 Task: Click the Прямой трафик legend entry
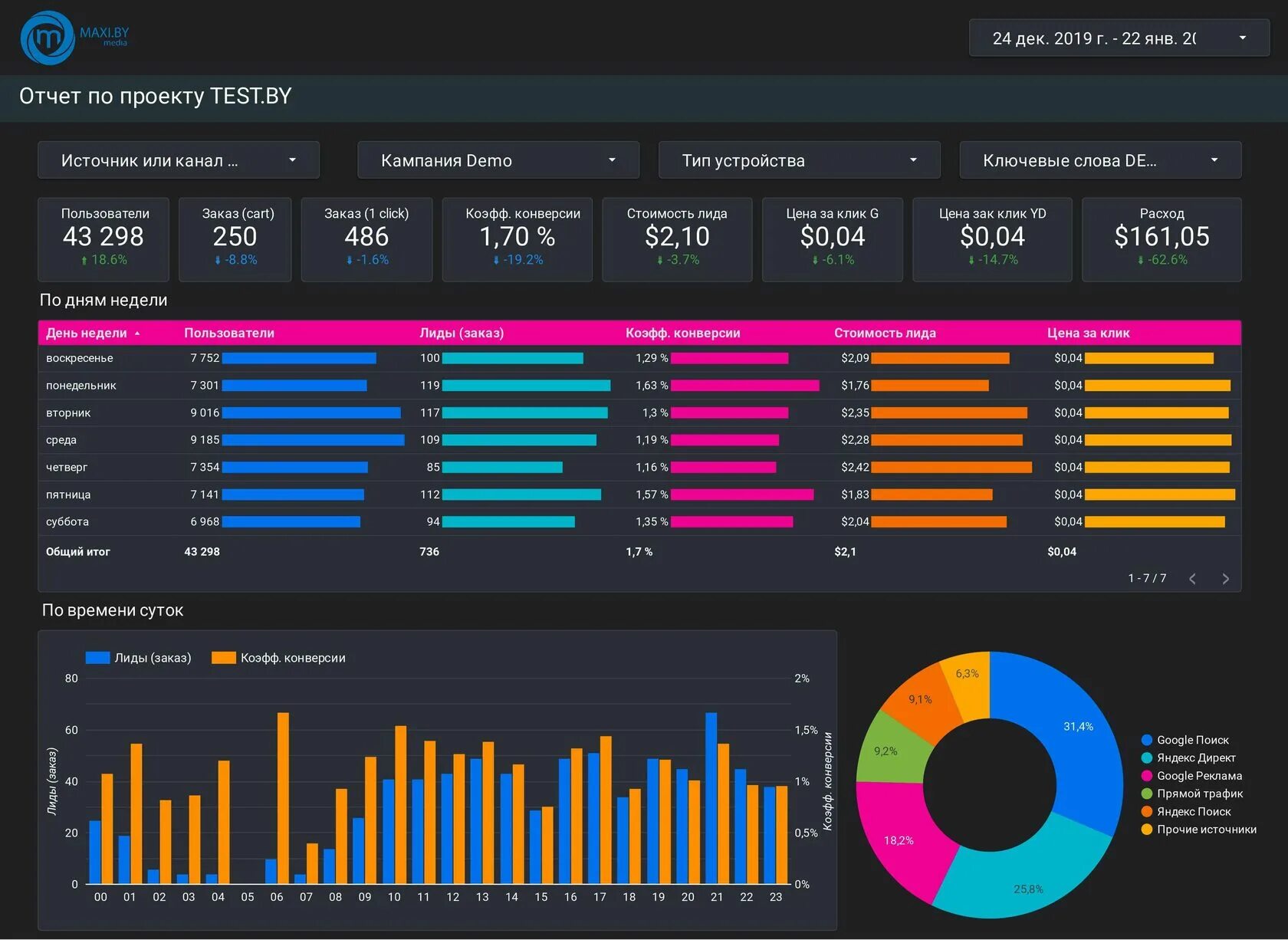[x=1192, y=794]
